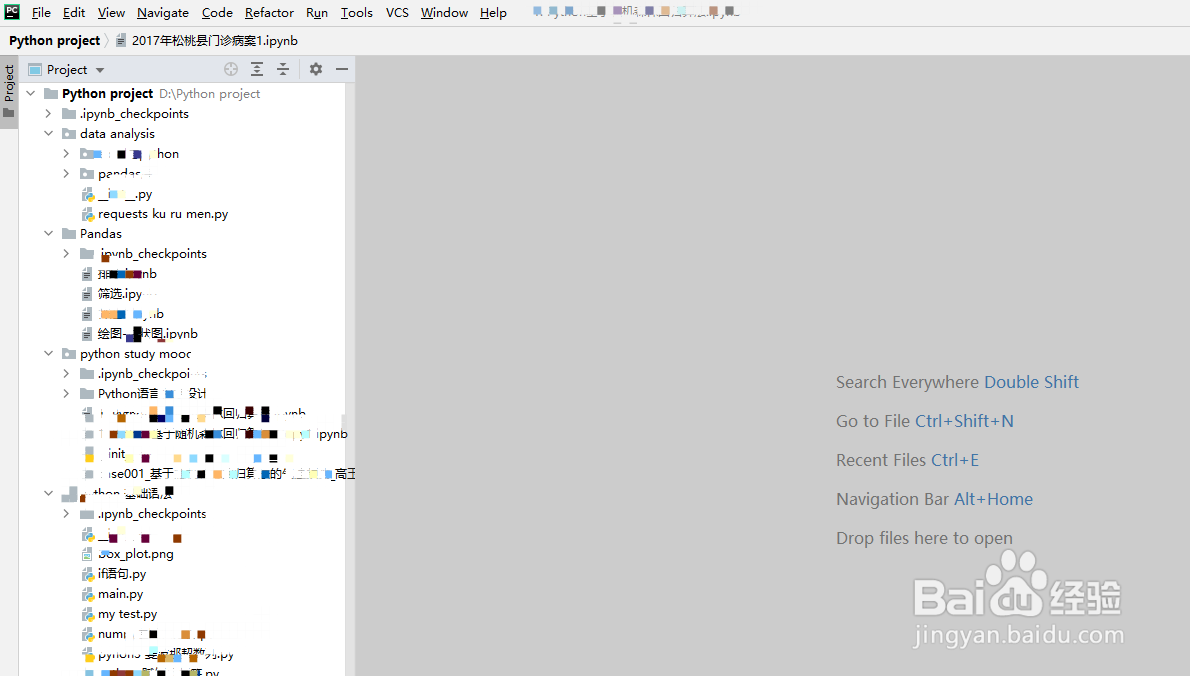Select the my test.py file
The width and height of the screenshot is (1190, 676).
(128, 614)
